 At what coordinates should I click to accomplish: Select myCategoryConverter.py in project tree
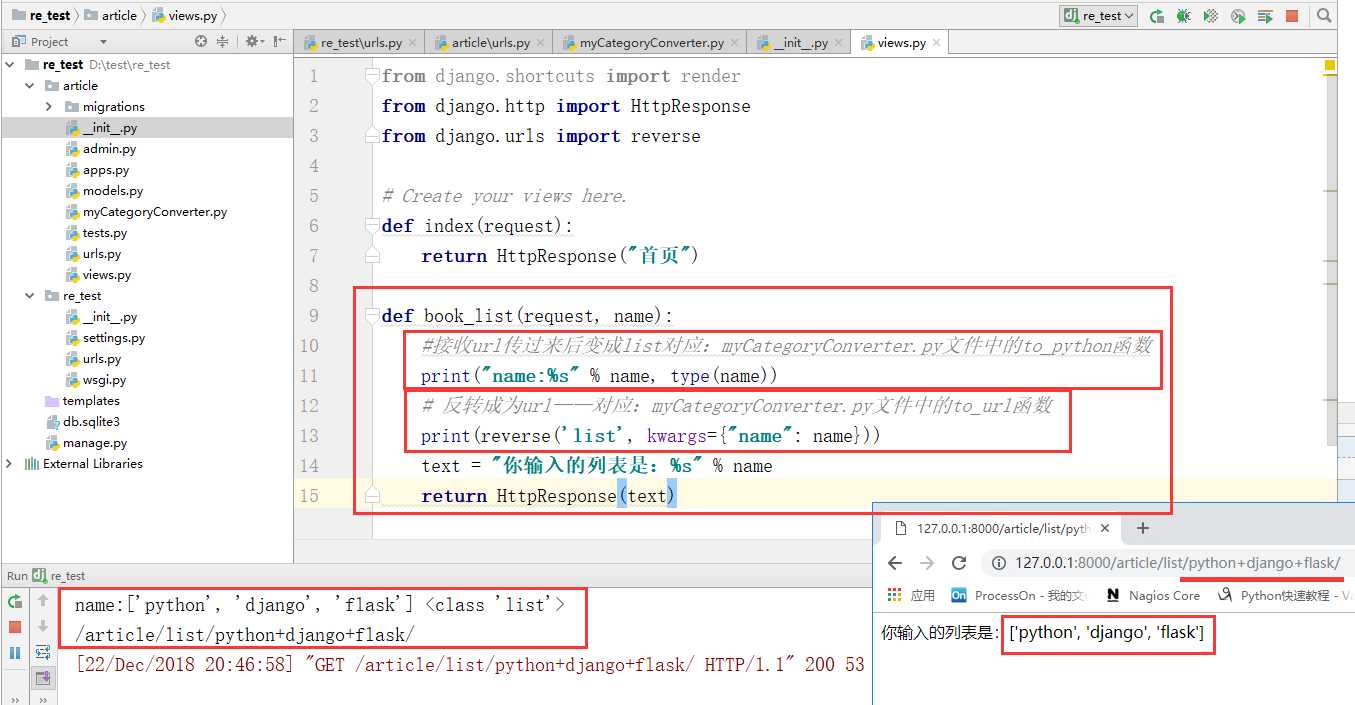[146, 211]
